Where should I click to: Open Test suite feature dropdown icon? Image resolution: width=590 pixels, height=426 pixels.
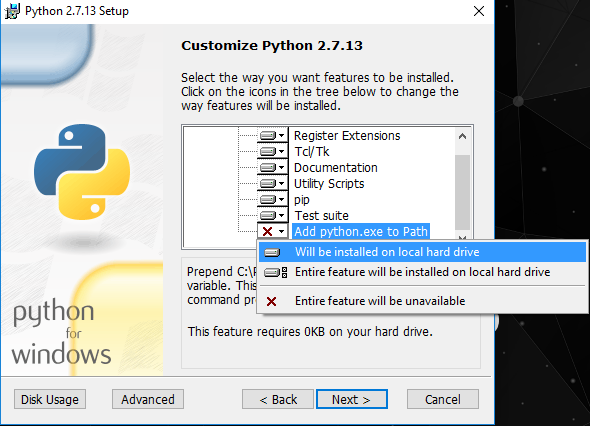[273, 216]
